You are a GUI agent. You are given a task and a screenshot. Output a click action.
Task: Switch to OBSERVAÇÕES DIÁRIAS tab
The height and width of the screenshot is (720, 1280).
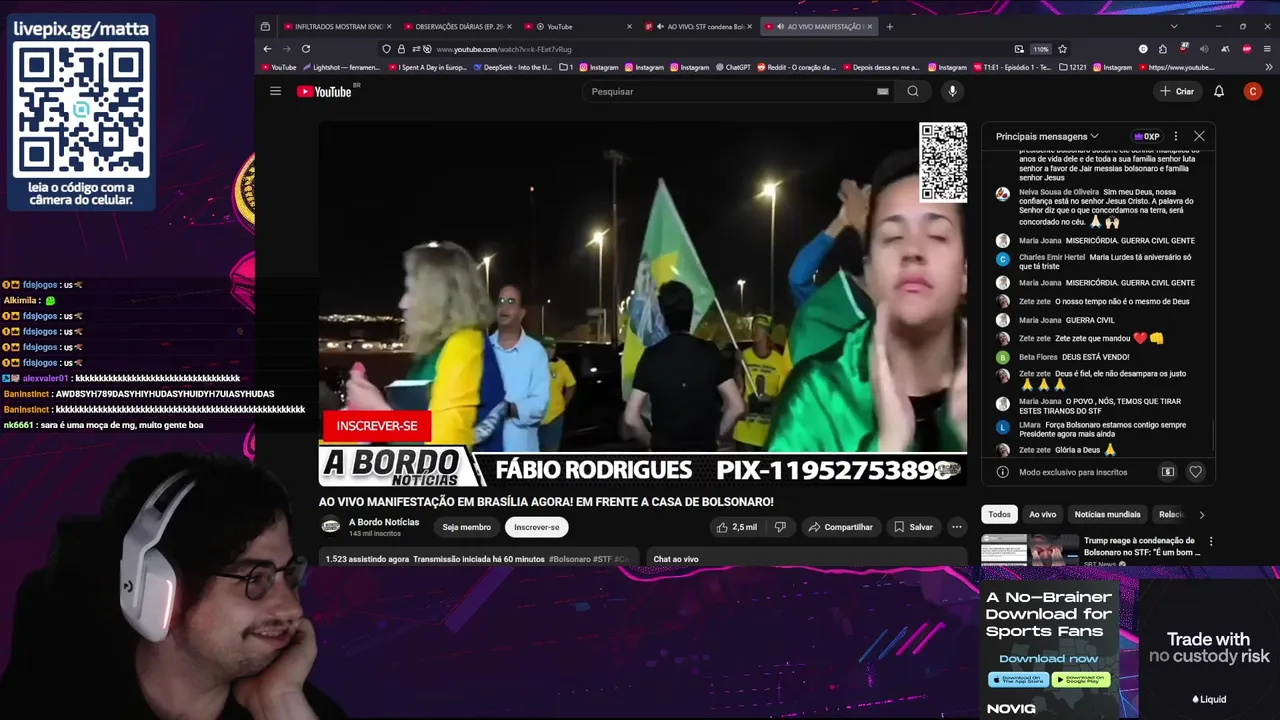coord(458,27)
